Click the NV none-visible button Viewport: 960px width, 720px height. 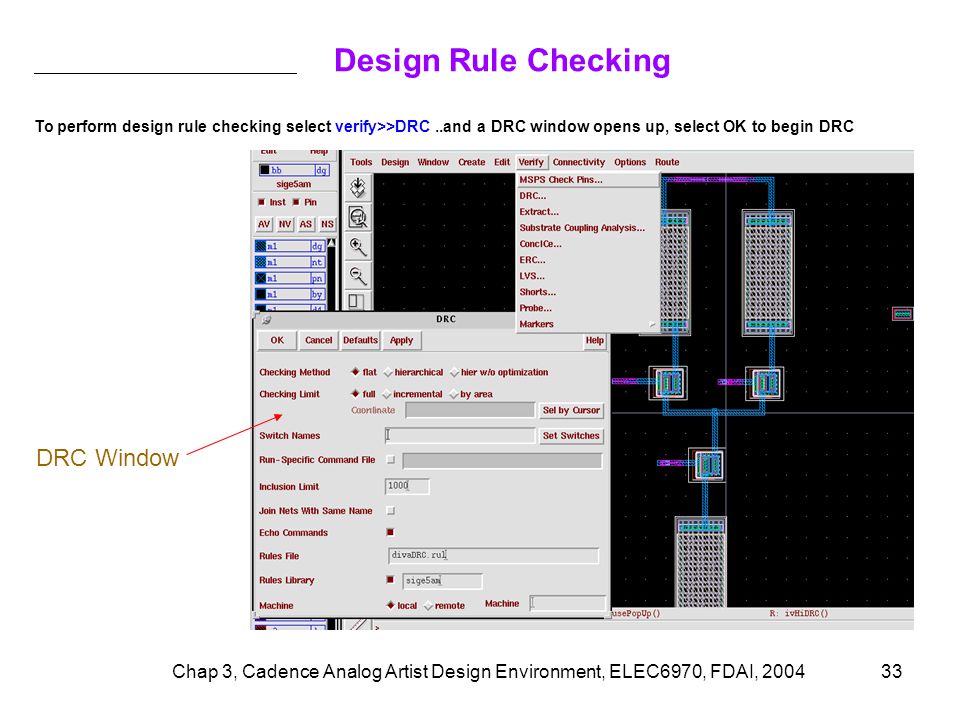[285, 224]
